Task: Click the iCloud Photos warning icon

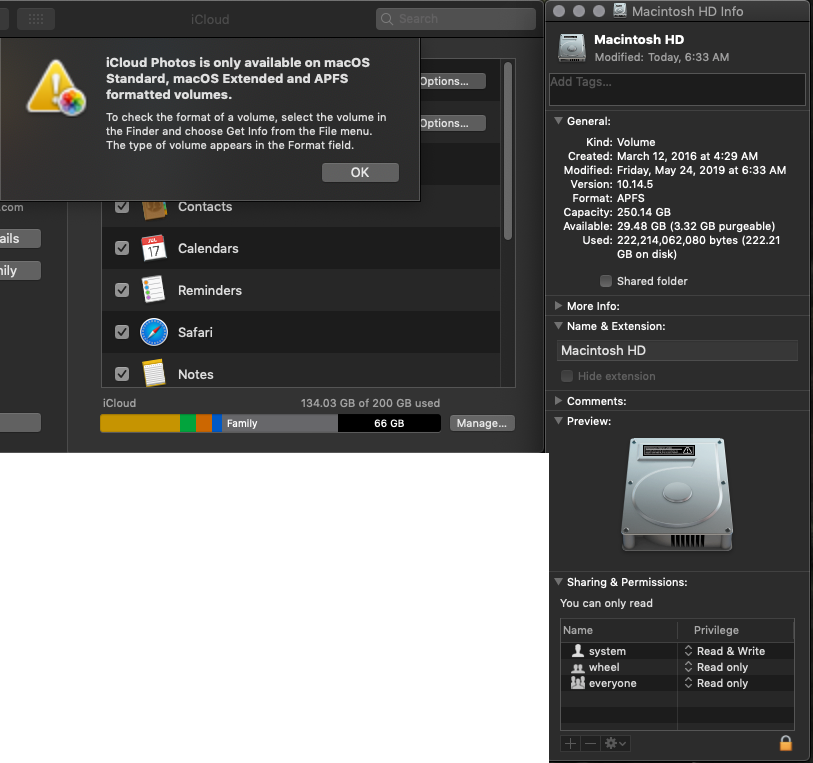Action: [56, 88]
